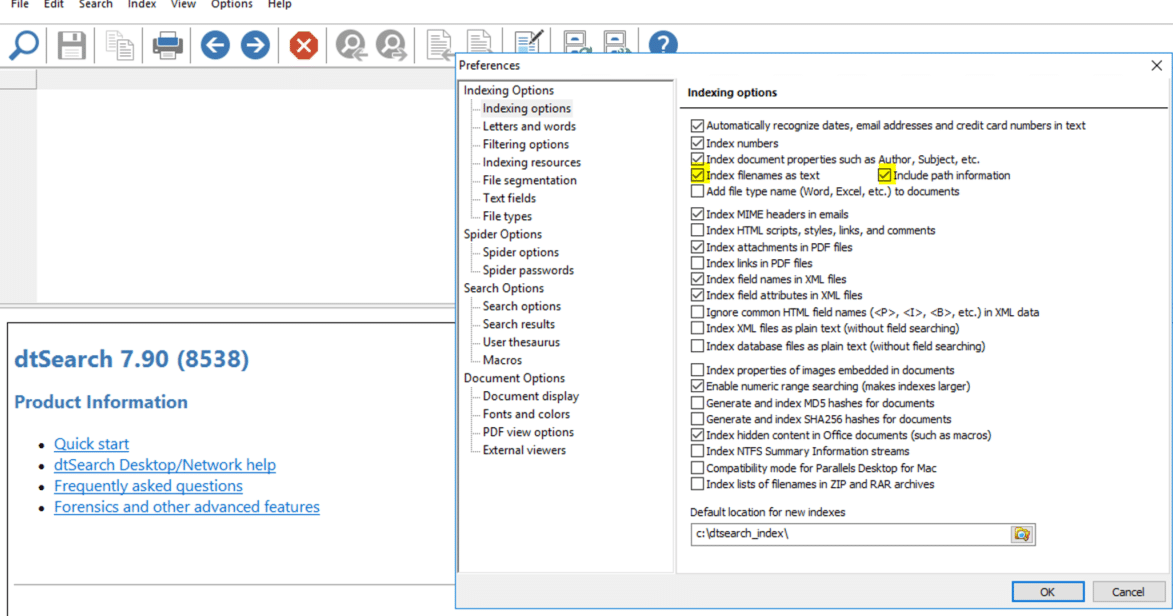Viewport: 1173px width, 616px height.
Task: Enable Index links in PDF files
Action: (697, 263)
